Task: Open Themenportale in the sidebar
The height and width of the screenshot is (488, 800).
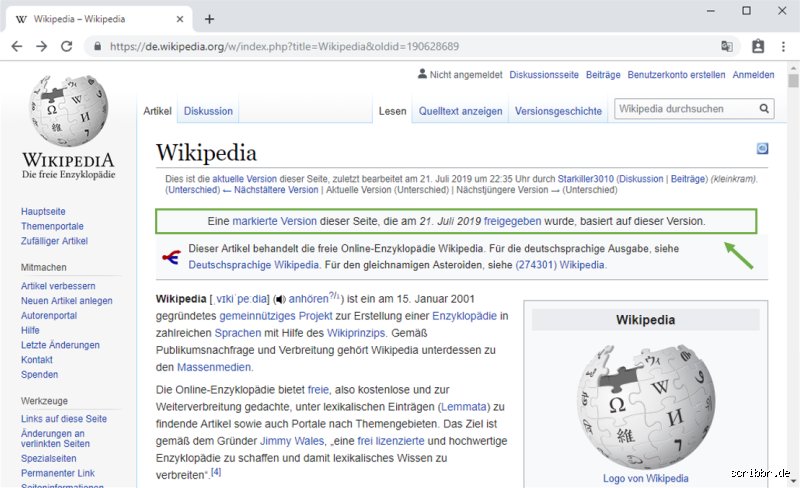Action: pos(52,226)
